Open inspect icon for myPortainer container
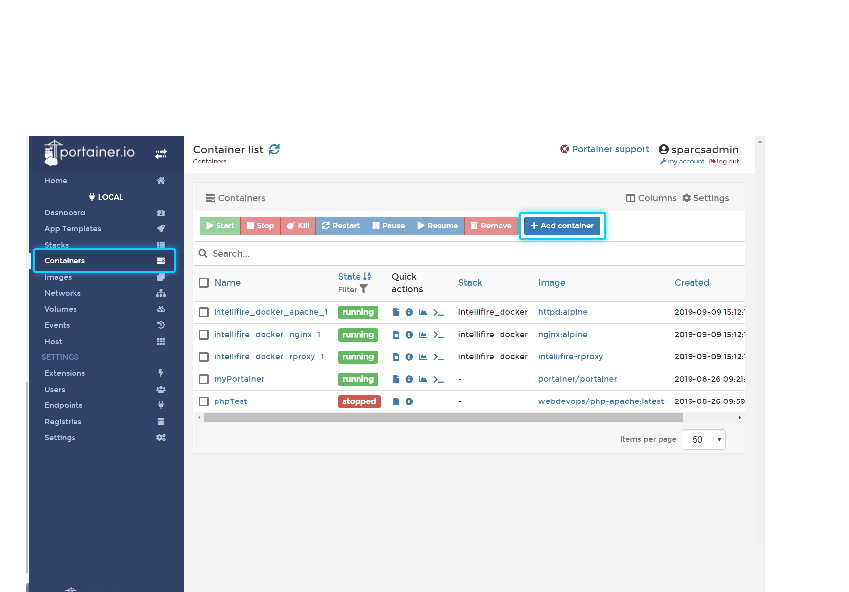The image size is (849, 592). 410,379
